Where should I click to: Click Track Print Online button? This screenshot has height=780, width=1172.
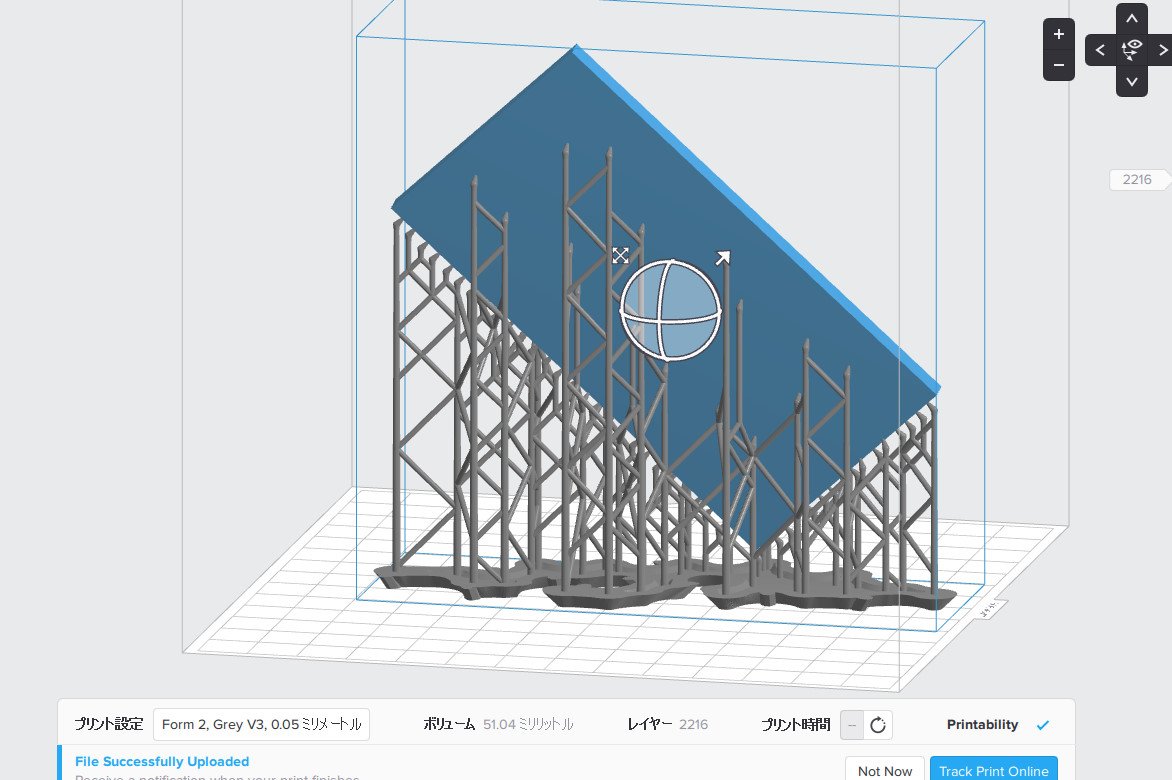pyautogui.click(x=993, y=770)
